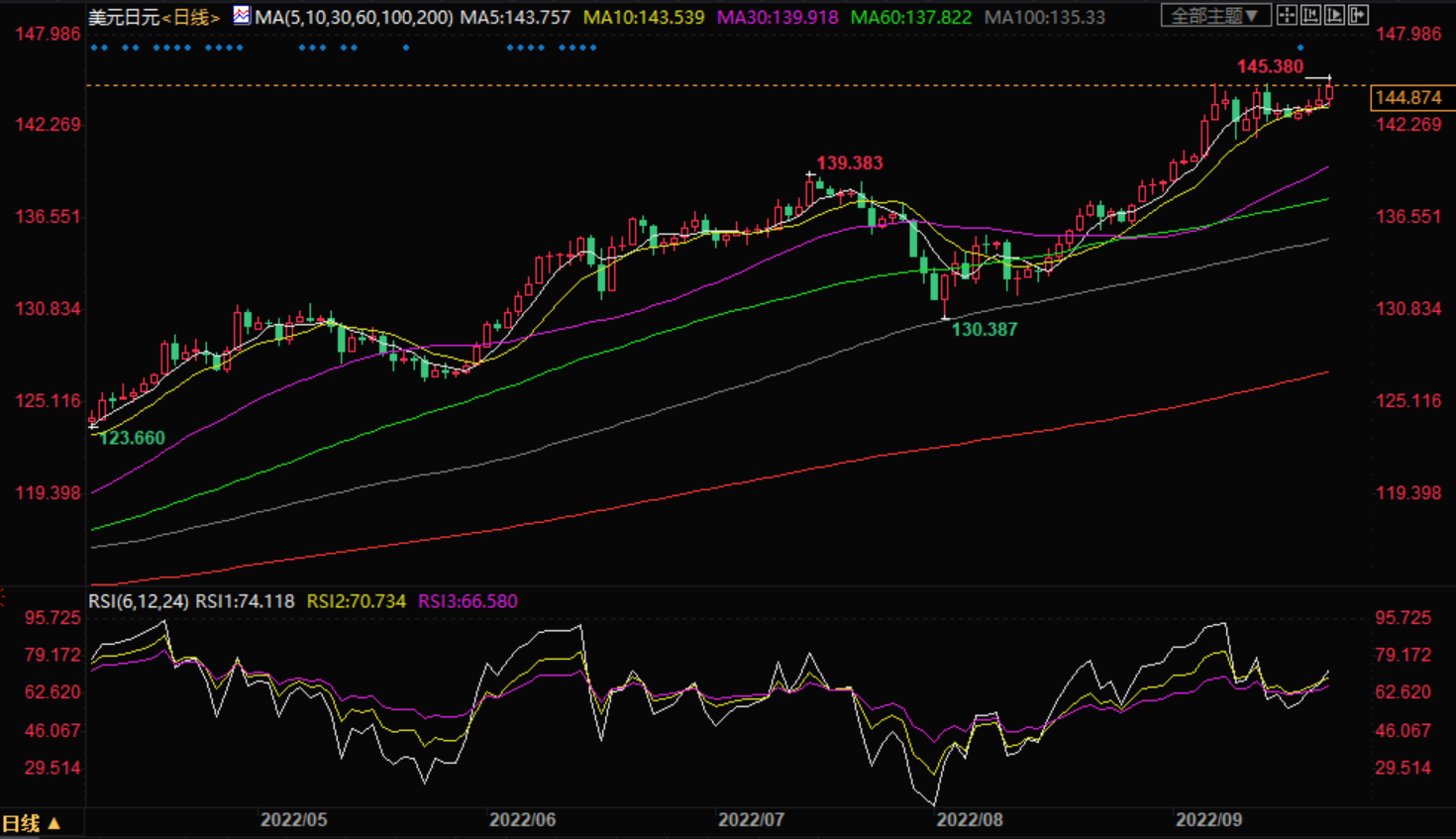Click the MA(5,10,30,60,100,200) indicator label
This screenshot has width=1456, height=839.
[x=354, y=17]
